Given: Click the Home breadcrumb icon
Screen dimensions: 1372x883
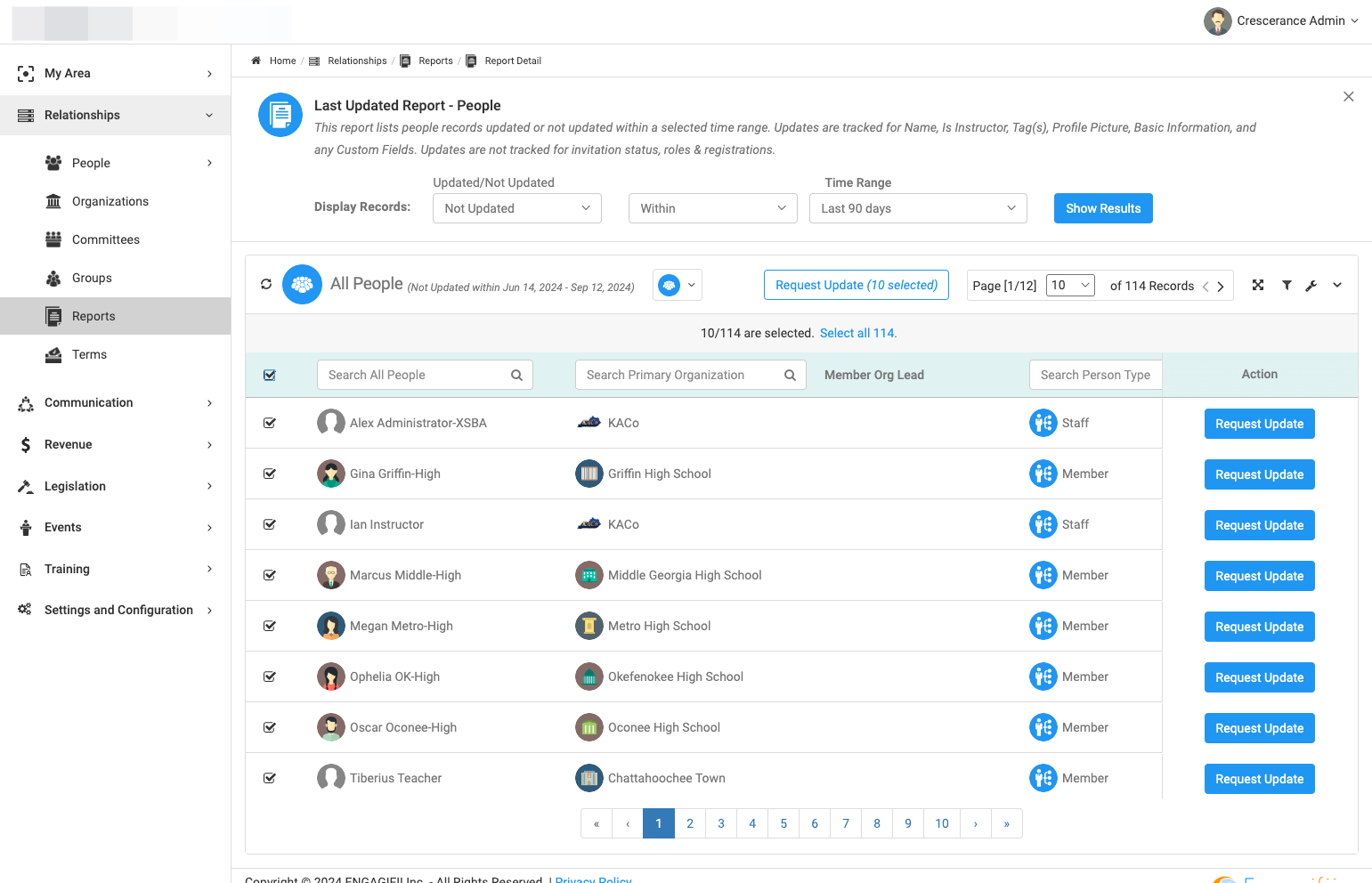Looking at the screenshot, I should (256, 61).
